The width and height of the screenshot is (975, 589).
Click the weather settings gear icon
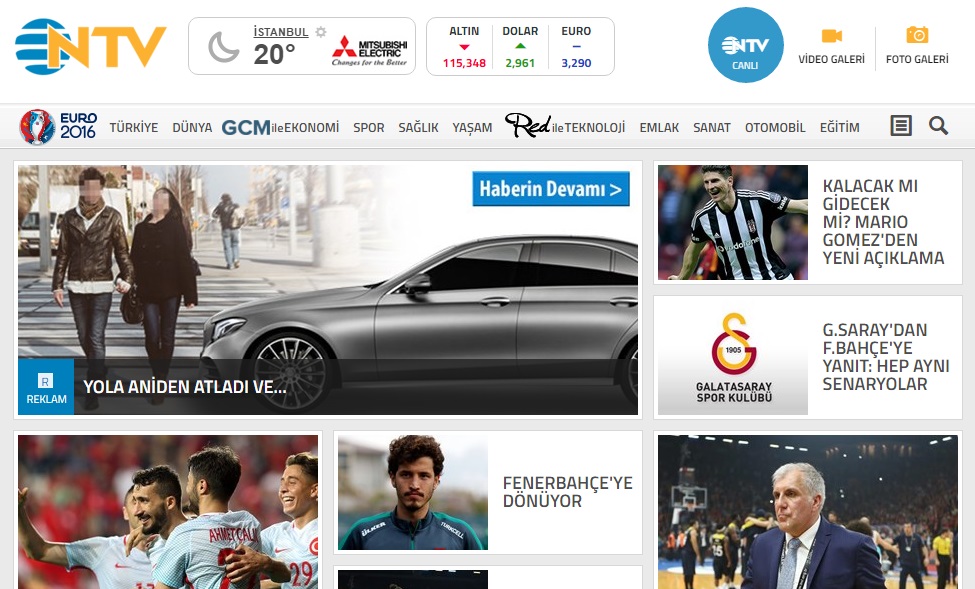coord(321,32)
